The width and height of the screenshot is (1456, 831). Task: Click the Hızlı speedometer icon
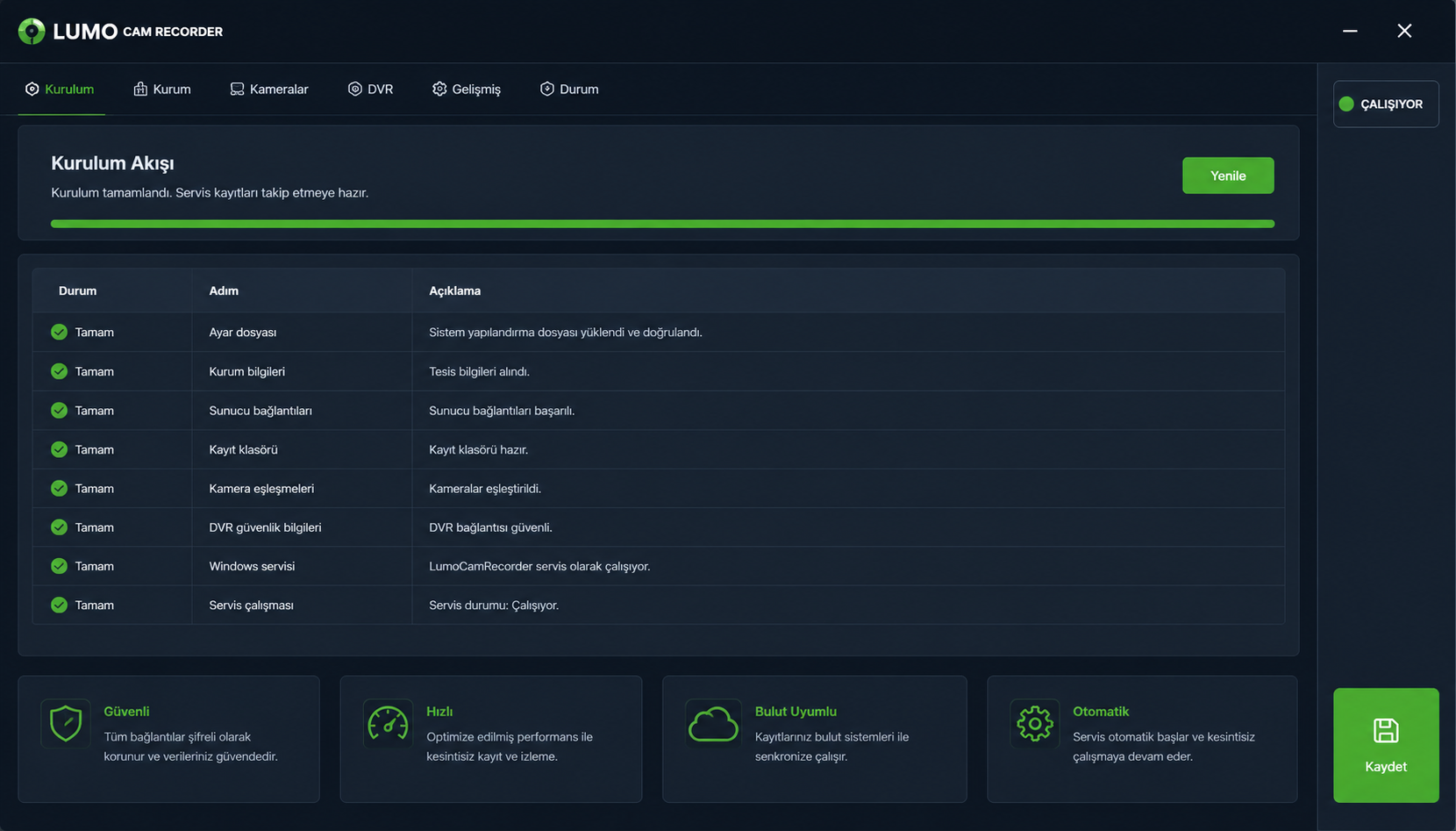click(388, 724)
